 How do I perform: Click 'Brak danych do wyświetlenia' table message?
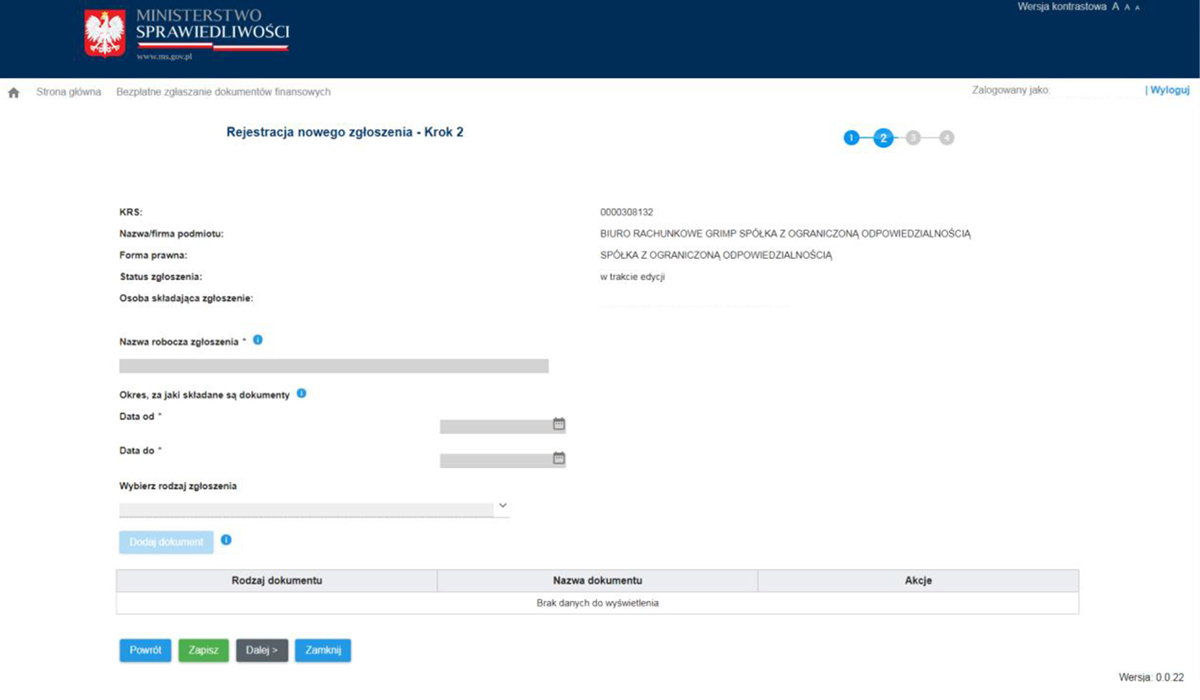pos(597,603)
